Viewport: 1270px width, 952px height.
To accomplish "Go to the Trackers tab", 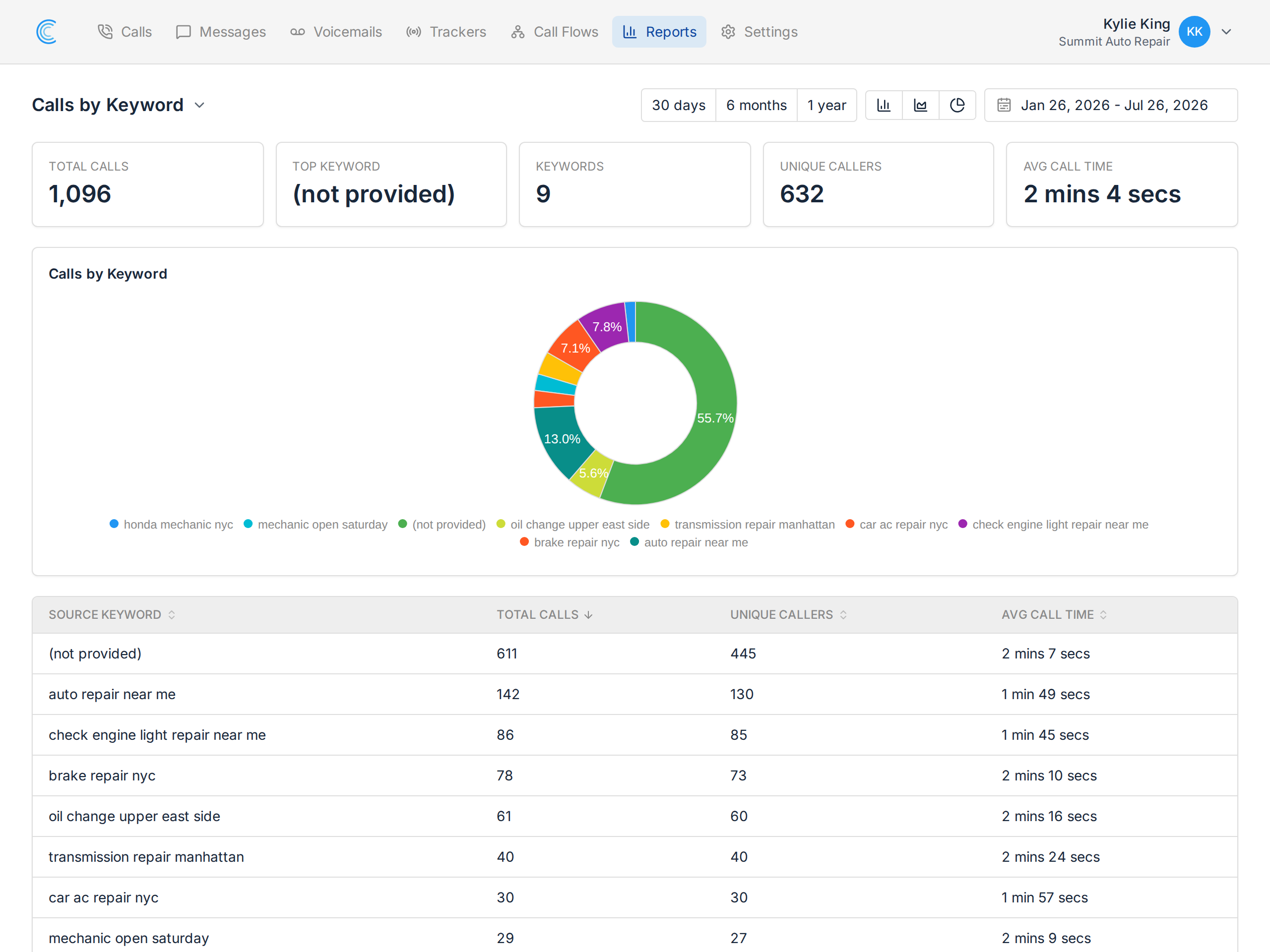I will click(x=446, y=32).
